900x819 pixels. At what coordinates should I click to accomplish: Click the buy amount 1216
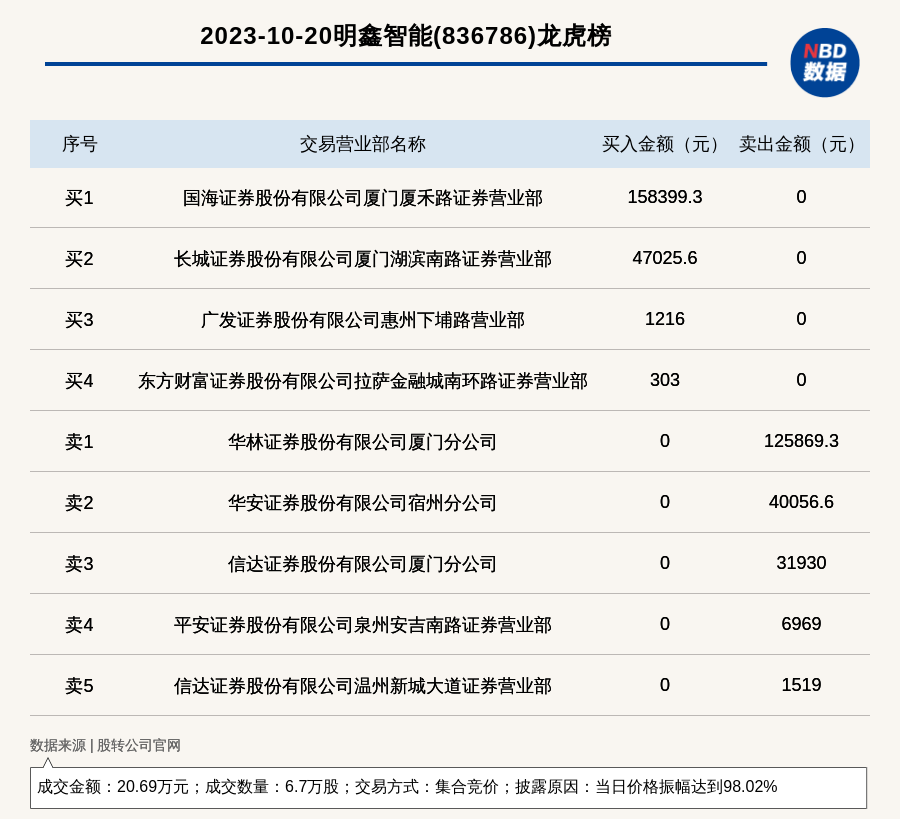click(x=665, y=319)
